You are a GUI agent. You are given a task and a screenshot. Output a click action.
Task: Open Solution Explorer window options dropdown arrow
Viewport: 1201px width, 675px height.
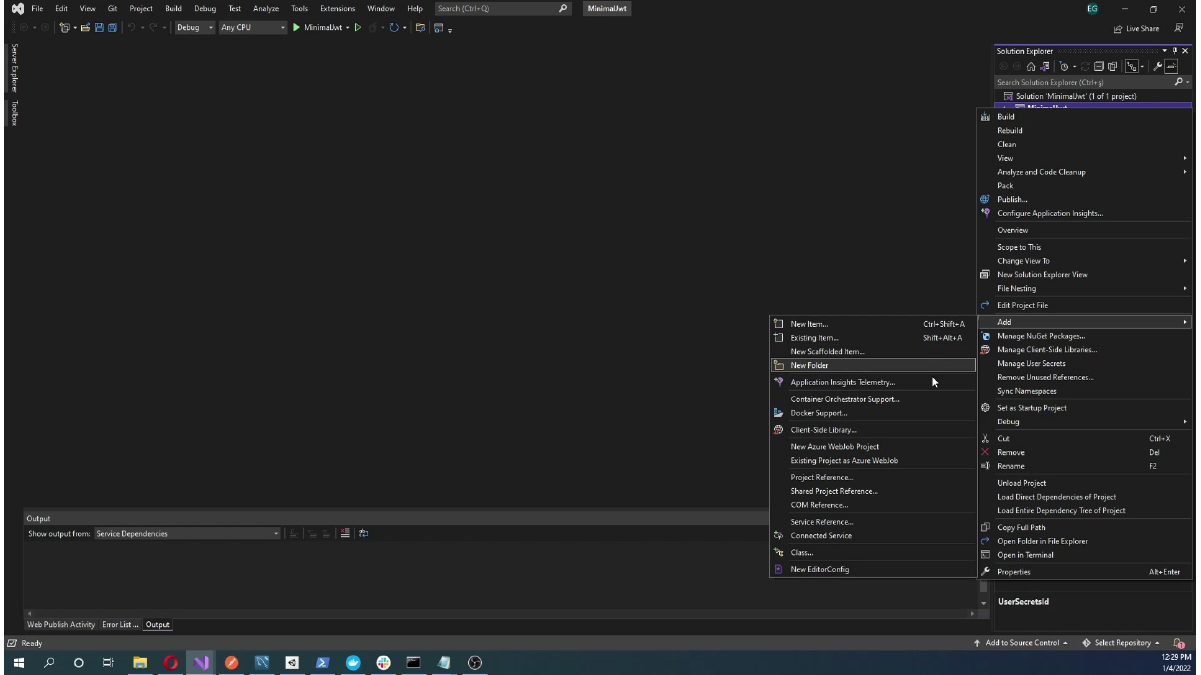pos(1165,51)
